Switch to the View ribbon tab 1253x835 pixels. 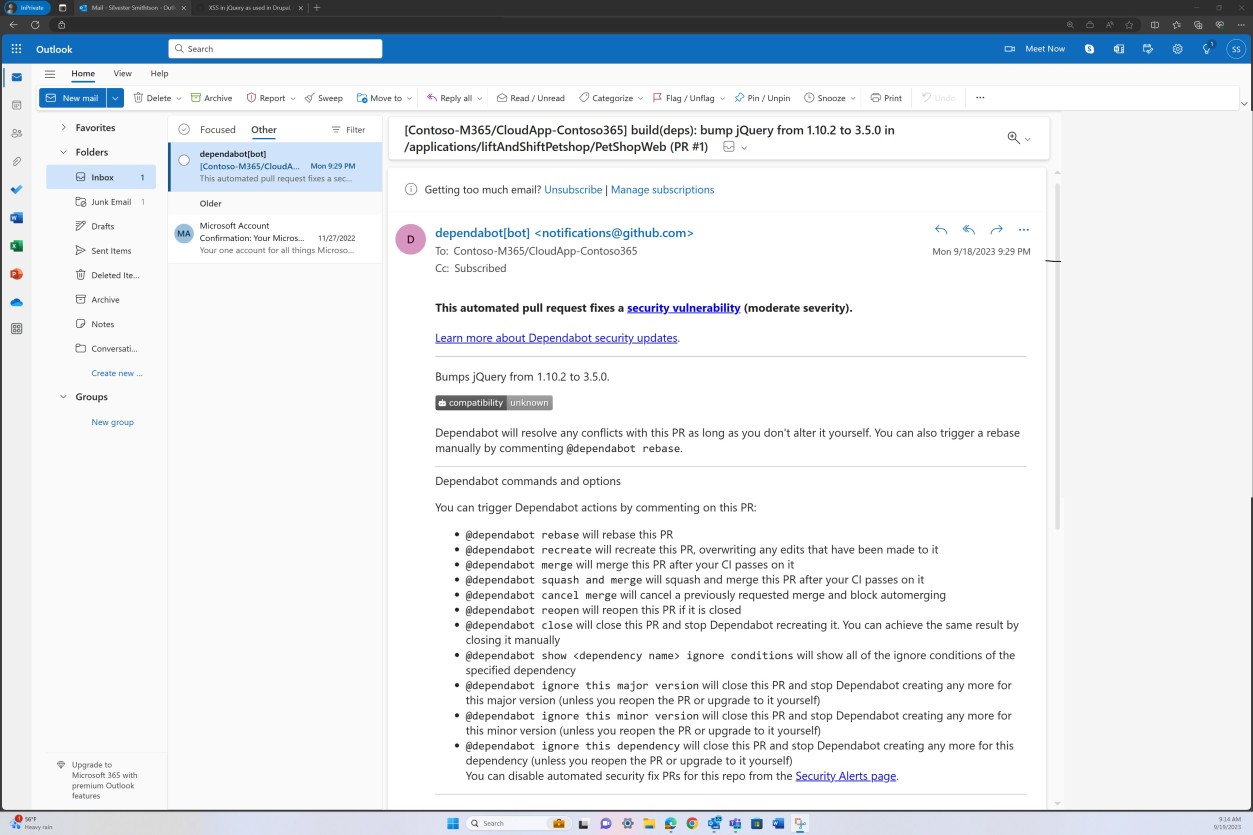pos(122,73)
